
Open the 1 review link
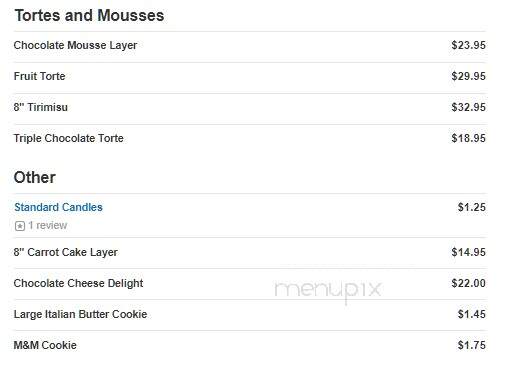(x=48, y=226)
